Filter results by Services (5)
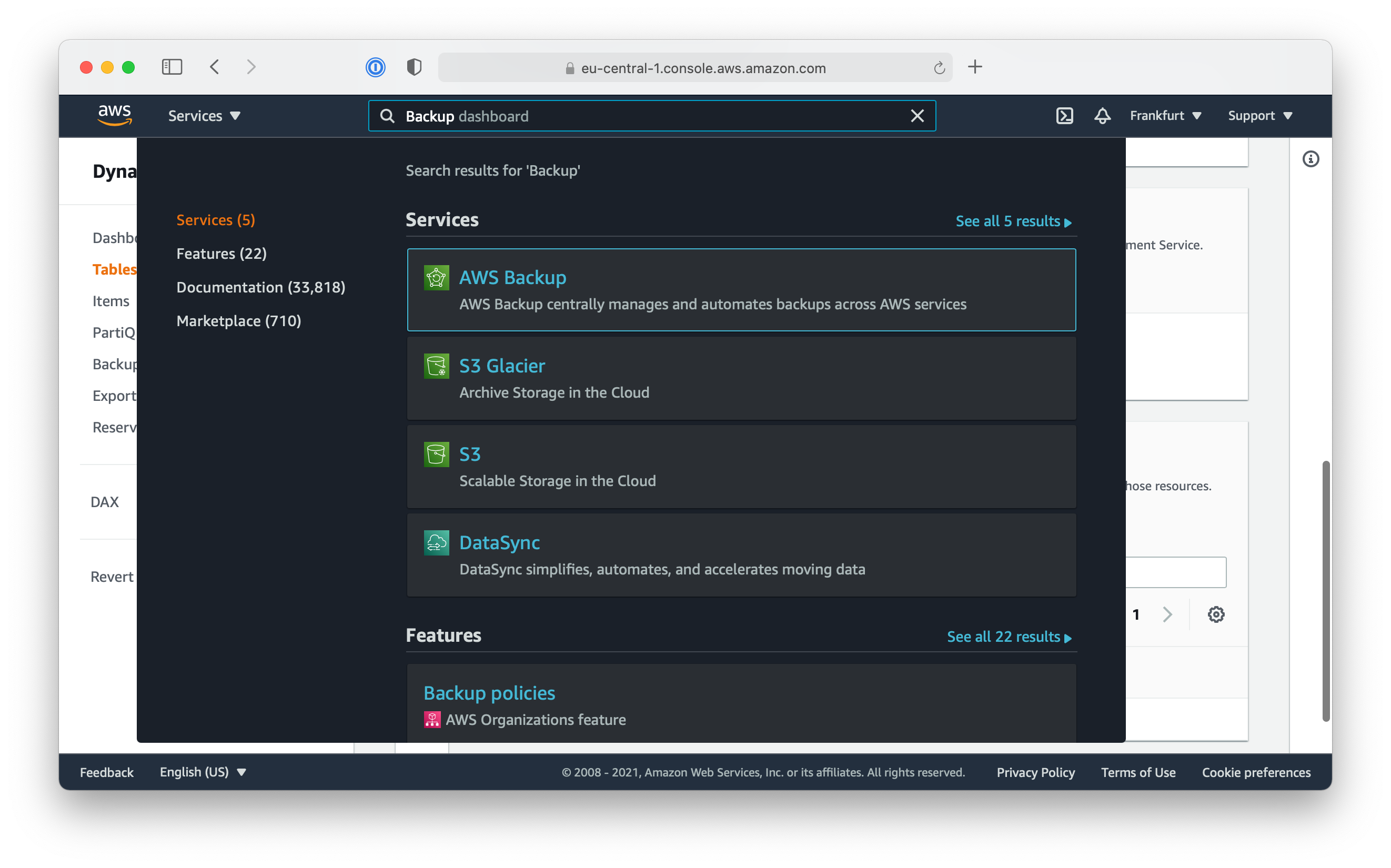The height and width of the screenshot is (868, 1391). [216, 220]
